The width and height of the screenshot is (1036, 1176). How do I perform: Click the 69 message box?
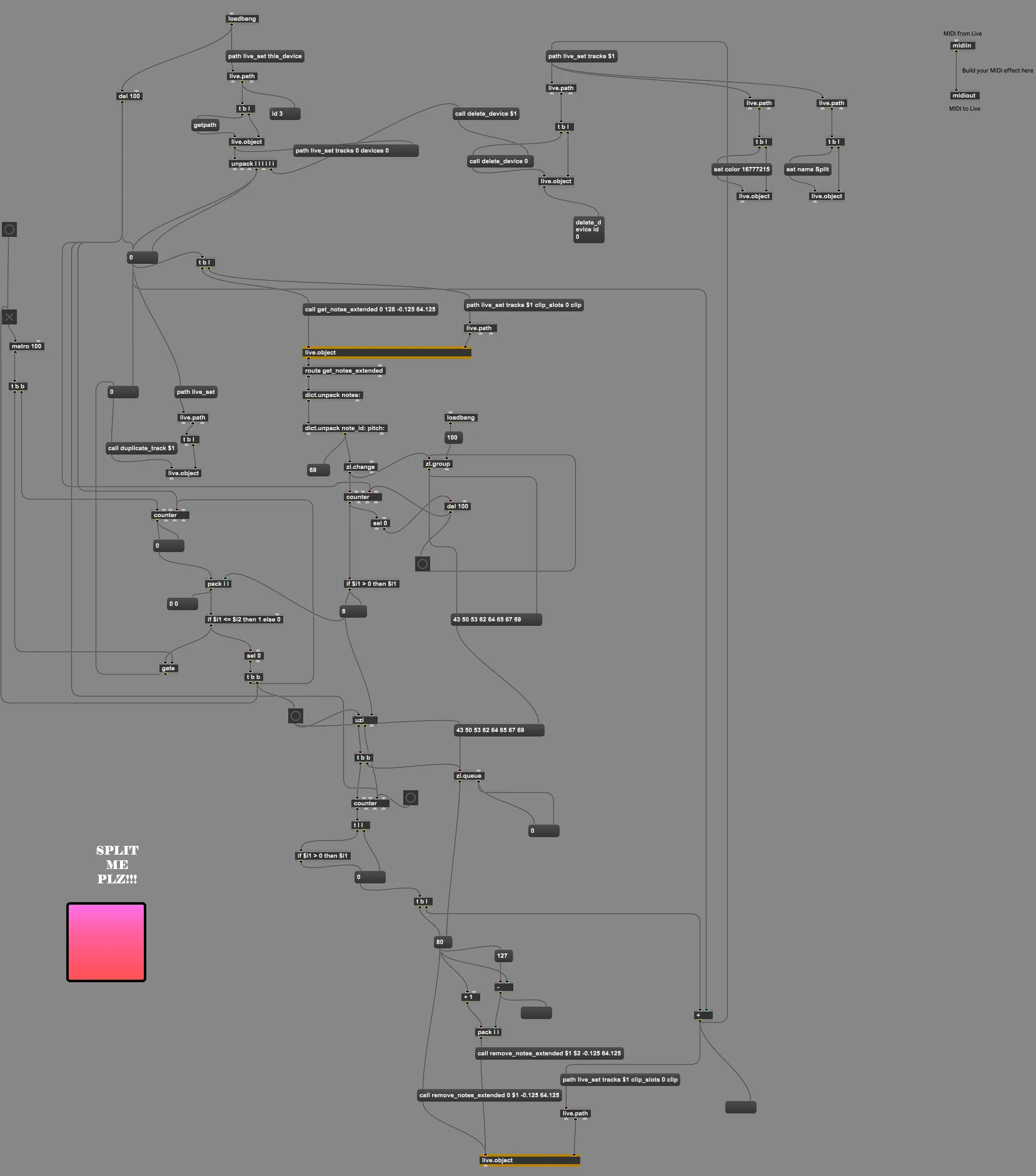tap(318, 470)
